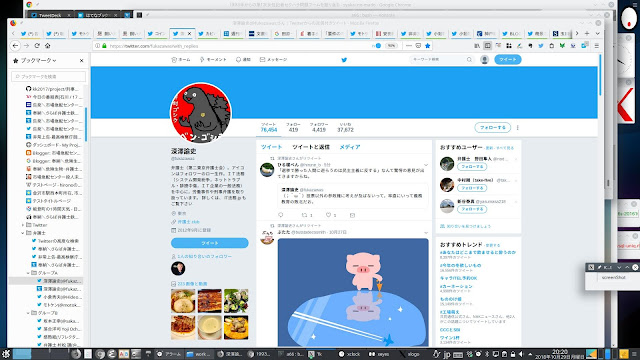Click the blue Twitter extension icon in toolbar
The height and width of the screenshot is (360, 640).
(x=541, y=46)
